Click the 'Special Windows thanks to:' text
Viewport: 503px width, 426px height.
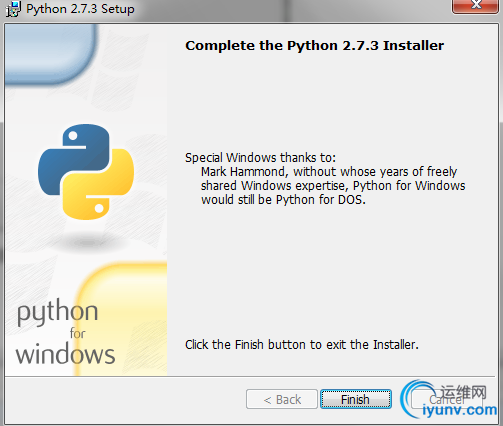(260, 158)
